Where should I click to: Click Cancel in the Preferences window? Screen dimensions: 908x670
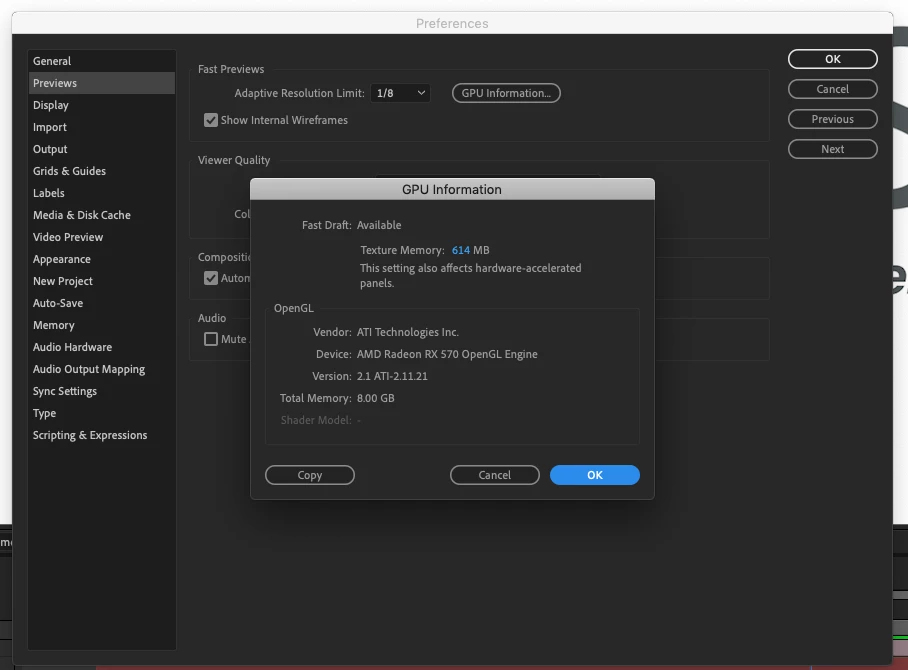833,89
